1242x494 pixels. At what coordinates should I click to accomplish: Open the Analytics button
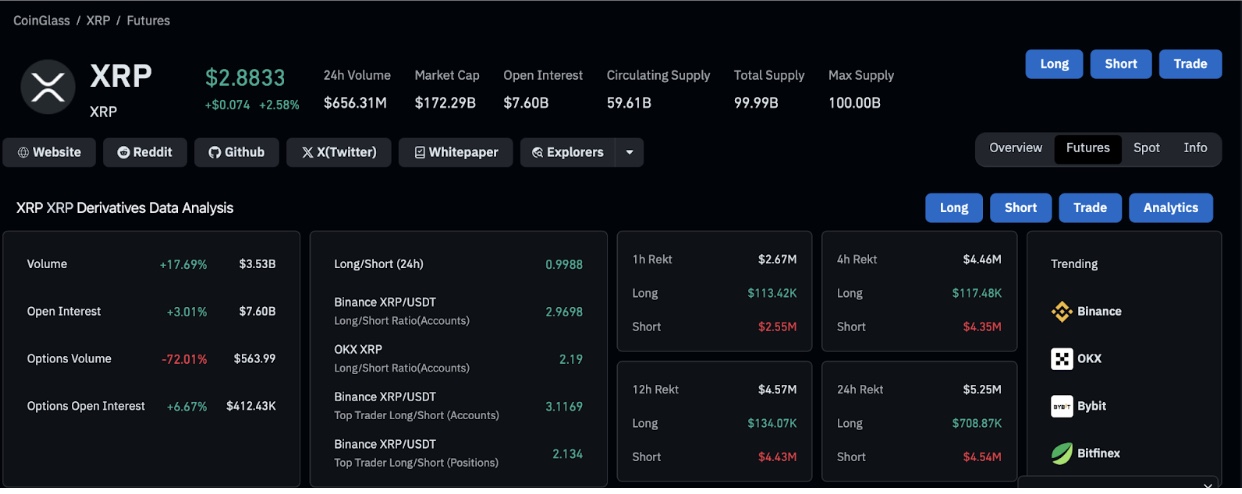click(x=1171, y=208)
